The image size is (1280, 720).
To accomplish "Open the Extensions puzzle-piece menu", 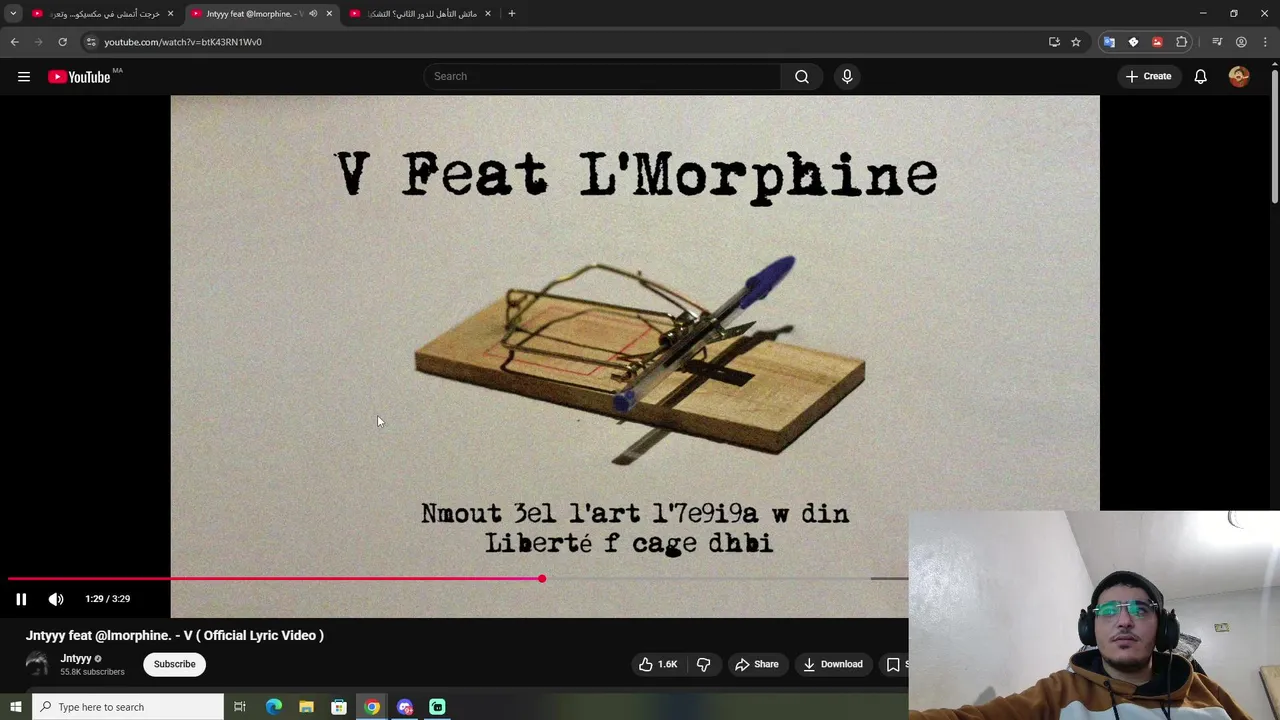I will 1182,42.
